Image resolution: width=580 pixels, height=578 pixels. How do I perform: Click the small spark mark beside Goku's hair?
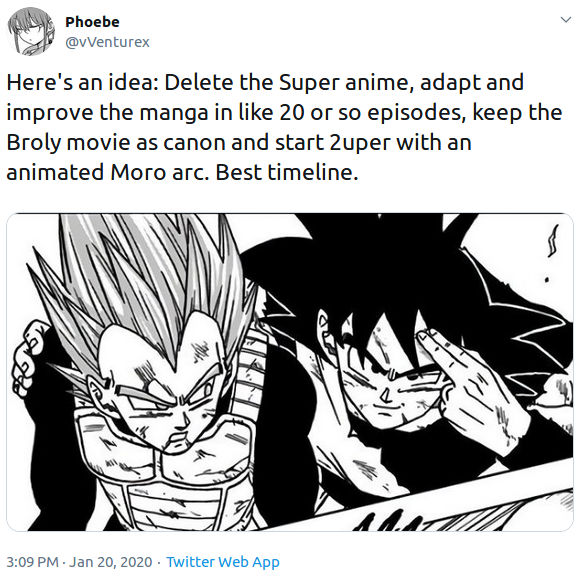[553, 241]
